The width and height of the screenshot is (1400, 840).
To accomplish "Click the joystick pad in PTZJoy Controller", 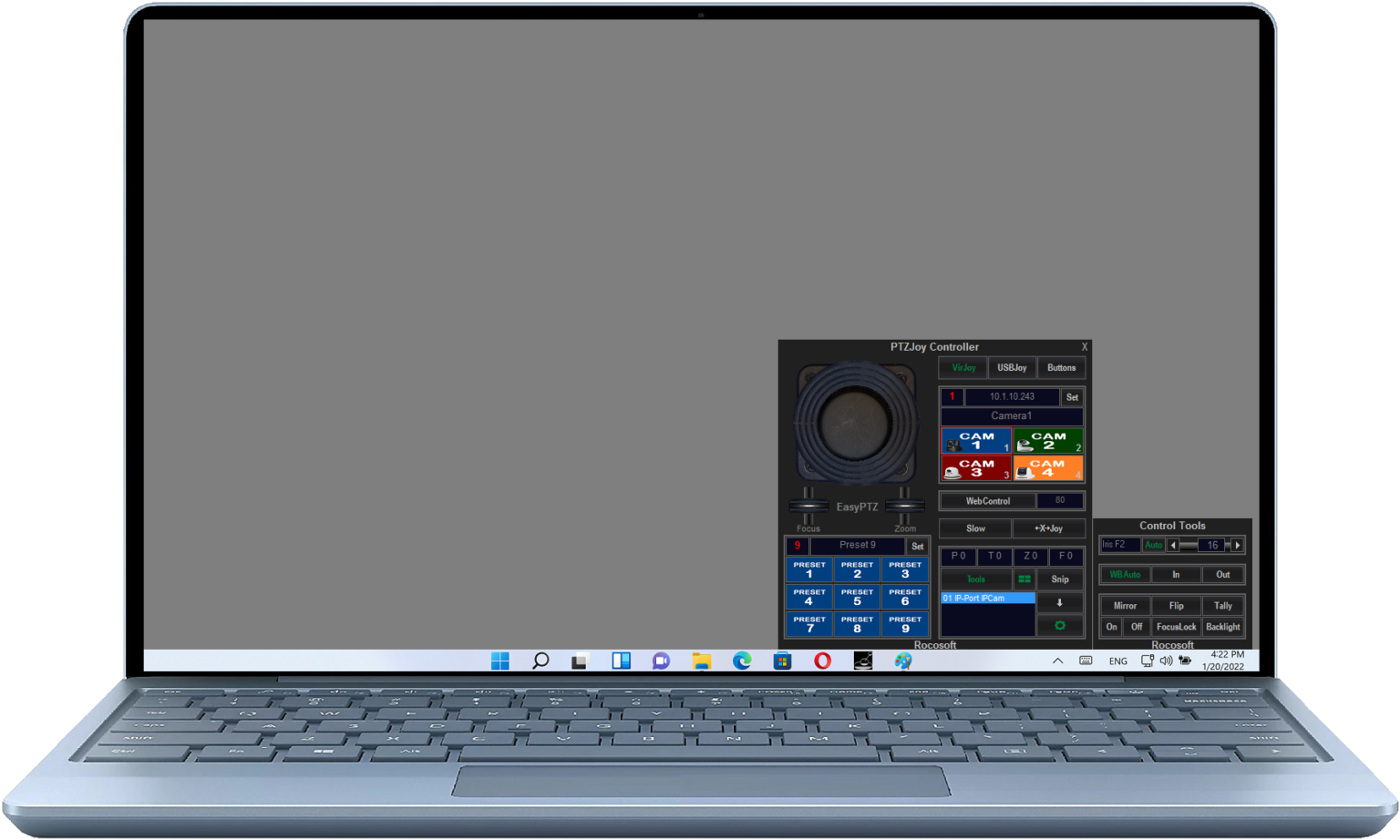I will [x=855, y=421].
